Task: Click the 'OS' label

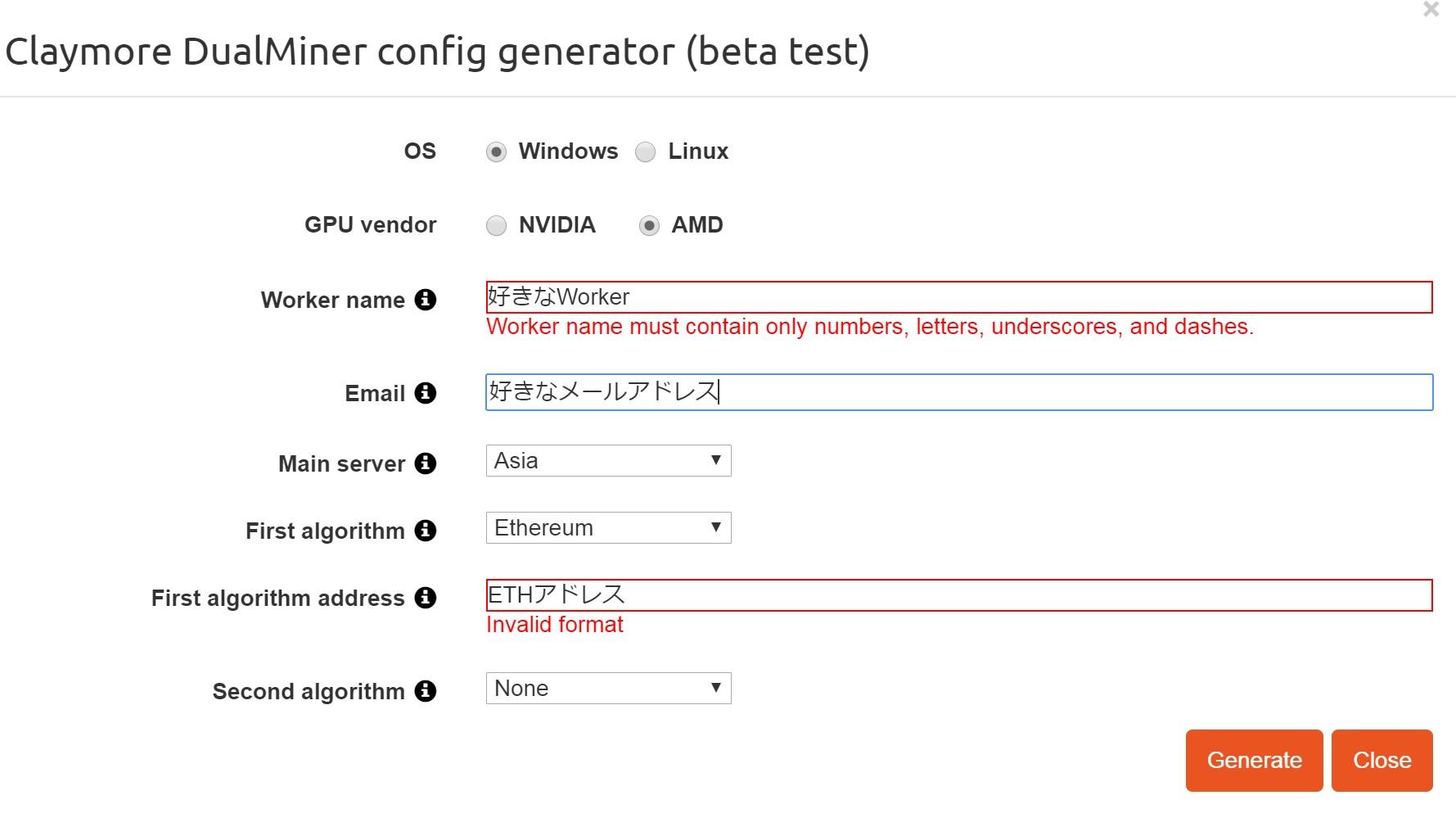Action: 420,151
